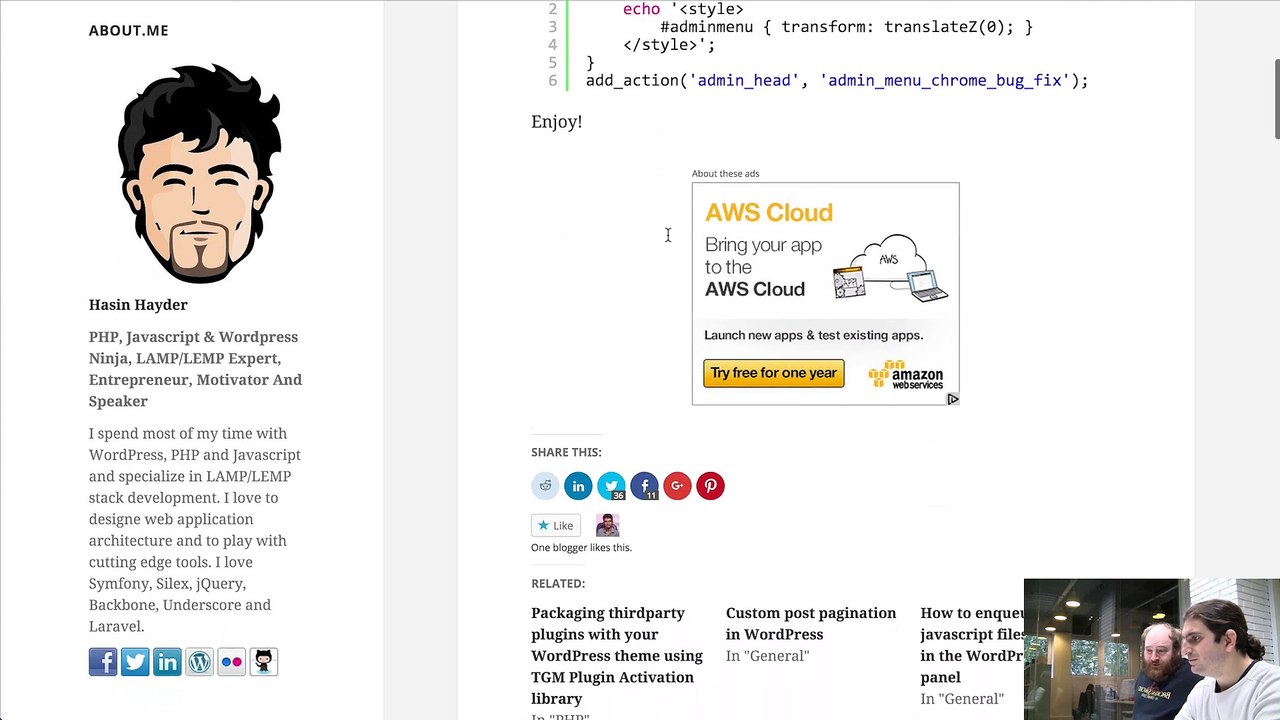Share this post on LinkedIn
The image size is (1280, 720).
tap(578, 486)
